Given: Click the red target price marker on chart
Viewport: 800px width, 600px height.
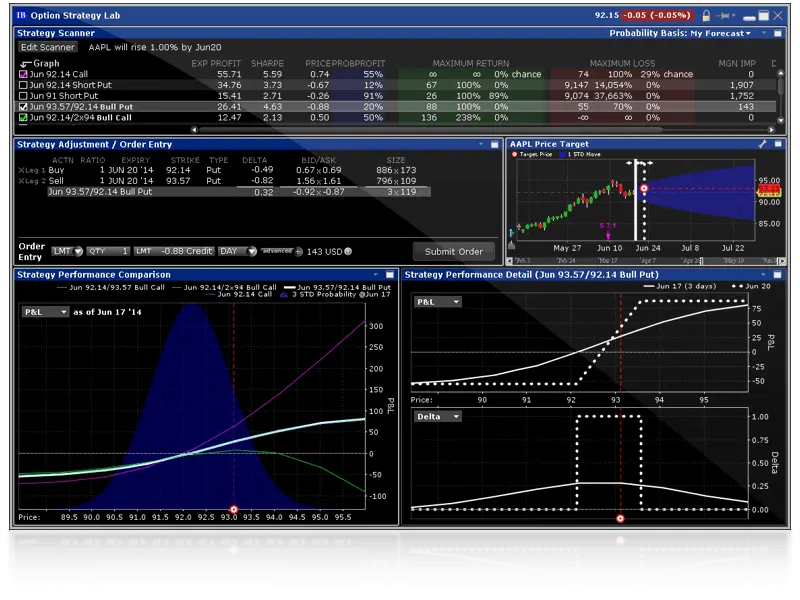Looking at the screenshot, I should pos(644,189).
